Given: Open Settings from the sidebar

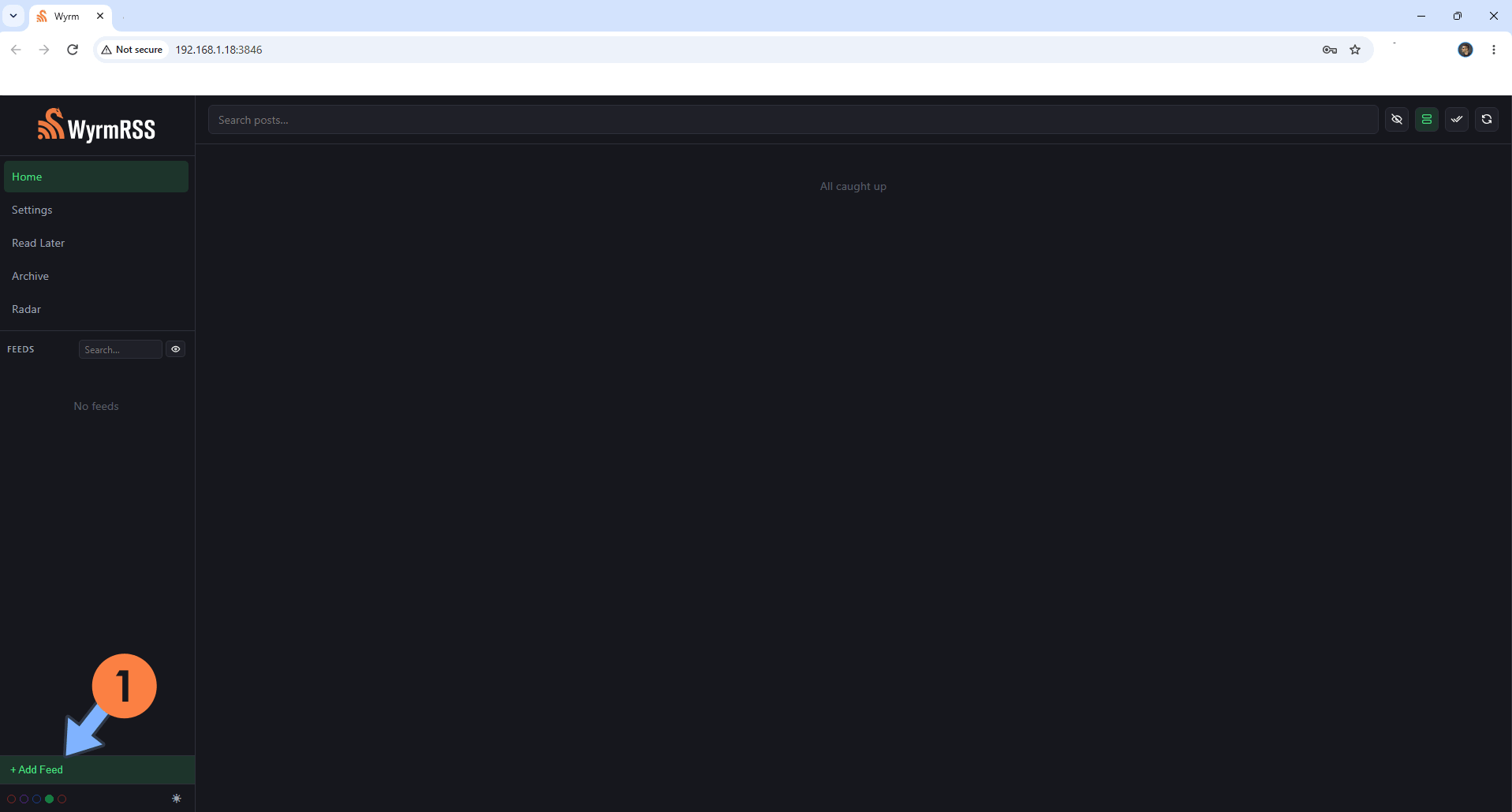Looking at the screenshot, I should pos(96,210).
